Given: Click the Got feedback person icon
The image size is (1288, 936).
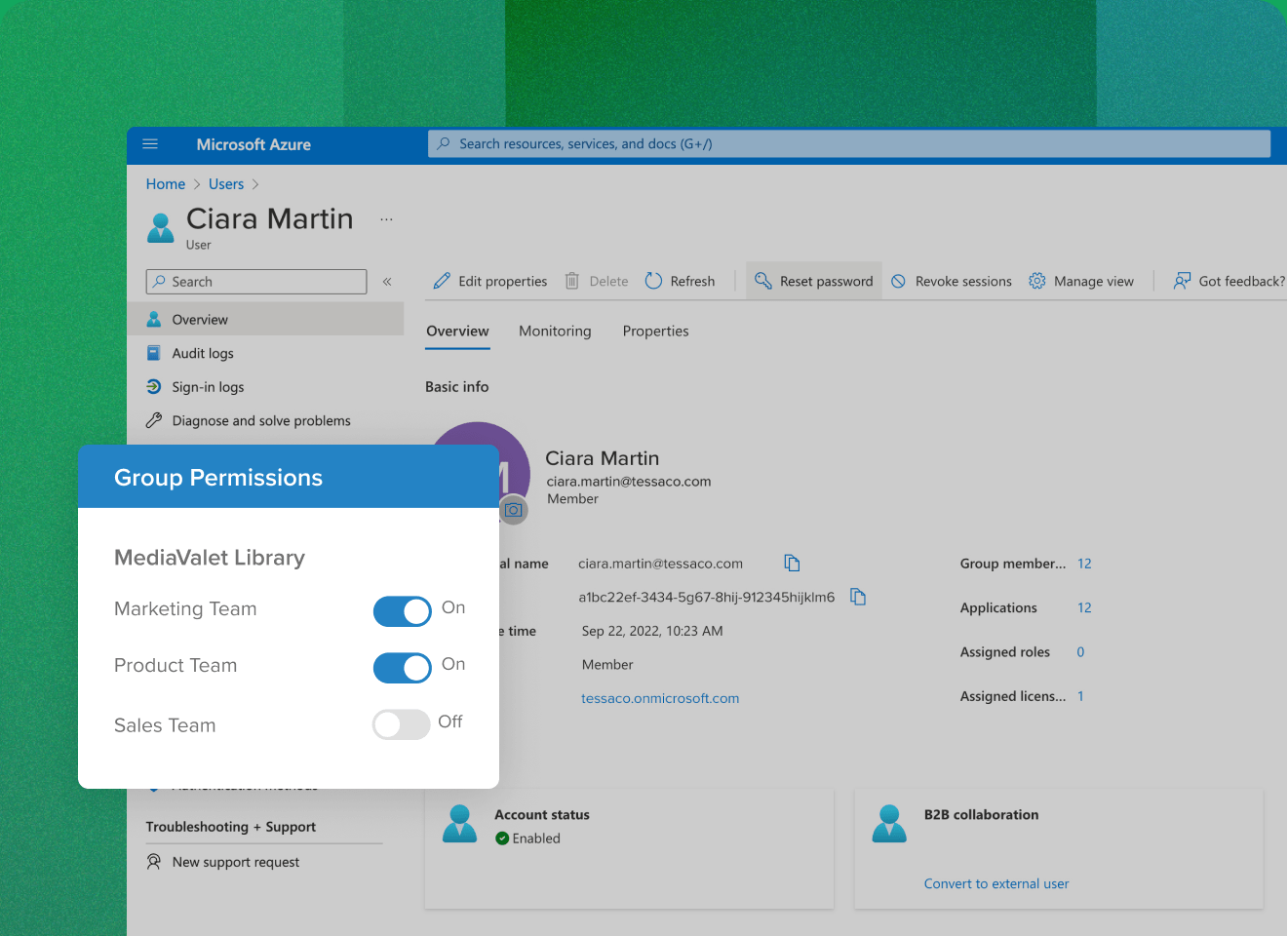Looking at the screenshot, I should coord(1182,281).
